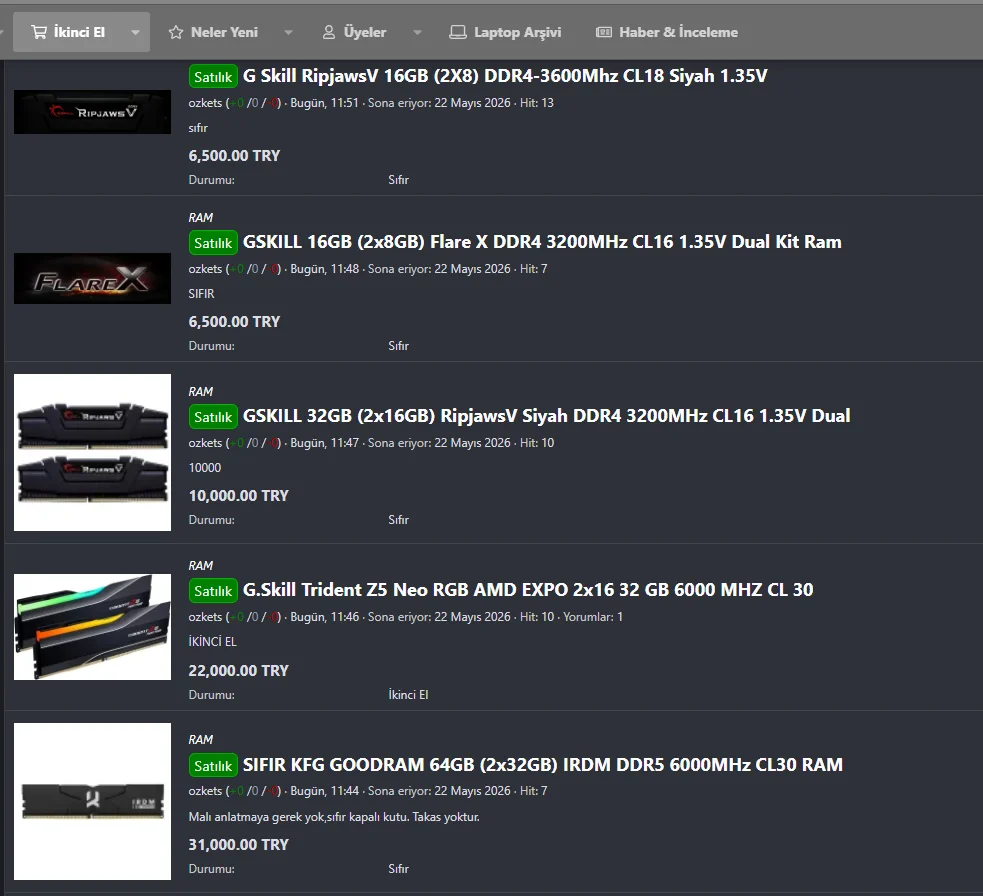983x896 pixels.
Task: Click RAM category label above 32GB RipjawsV listing
Action: pos(201,392)
